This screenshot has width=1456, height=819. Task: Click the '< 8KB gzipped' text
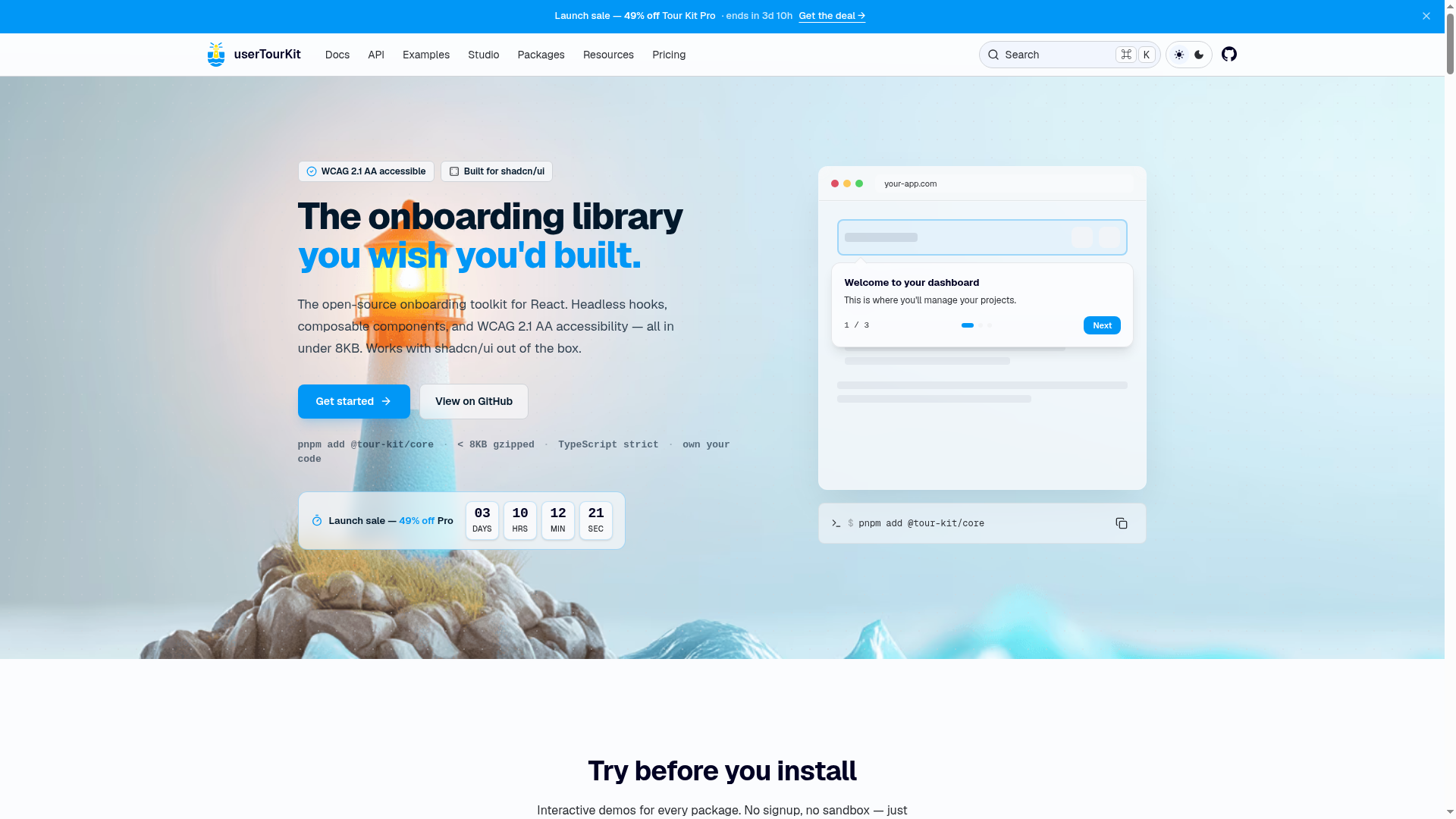coord(496,445)
